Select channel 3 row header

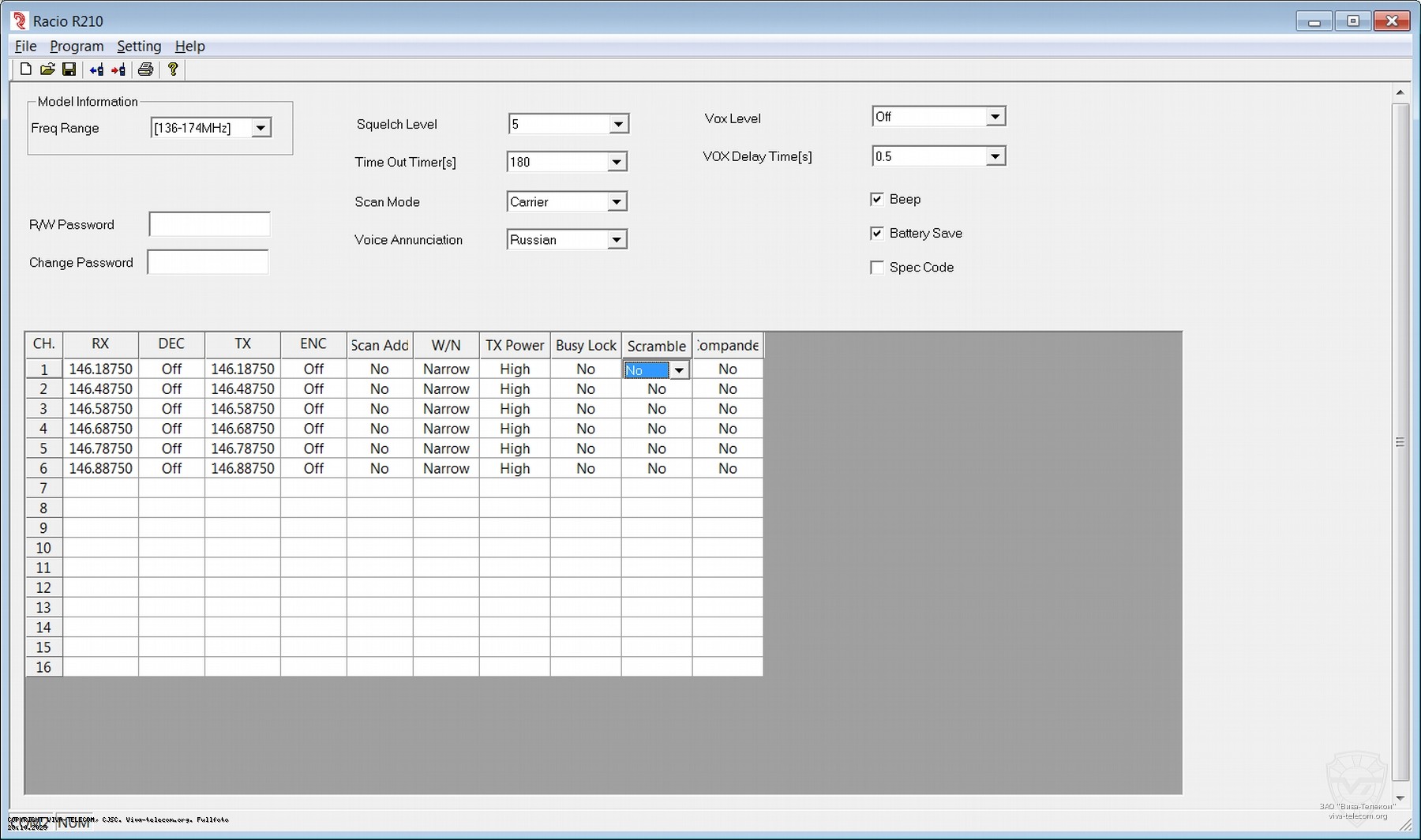tap(43, 409)
